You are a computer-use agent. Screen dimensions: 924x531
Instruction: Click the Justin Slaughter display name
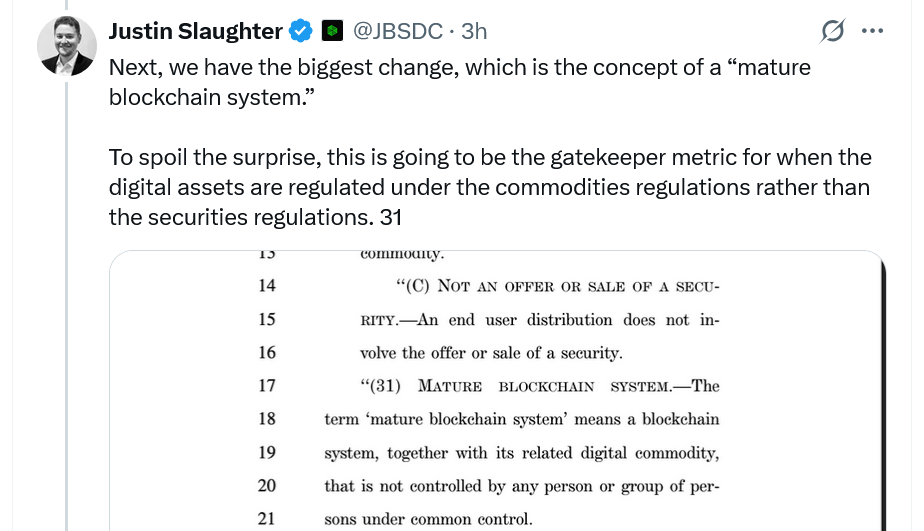pos(195,31)
